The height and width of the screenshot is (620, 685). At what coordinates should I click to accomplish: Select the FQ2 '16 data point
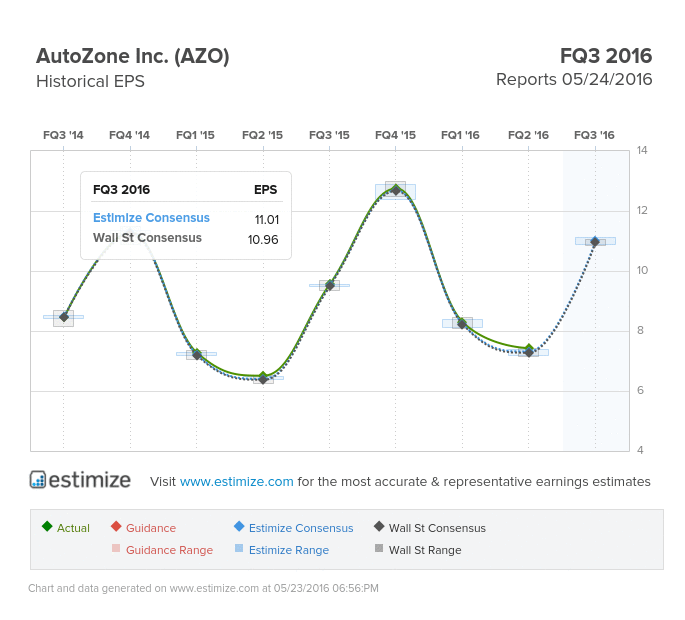pyautogui.click(x=529, y=351)
